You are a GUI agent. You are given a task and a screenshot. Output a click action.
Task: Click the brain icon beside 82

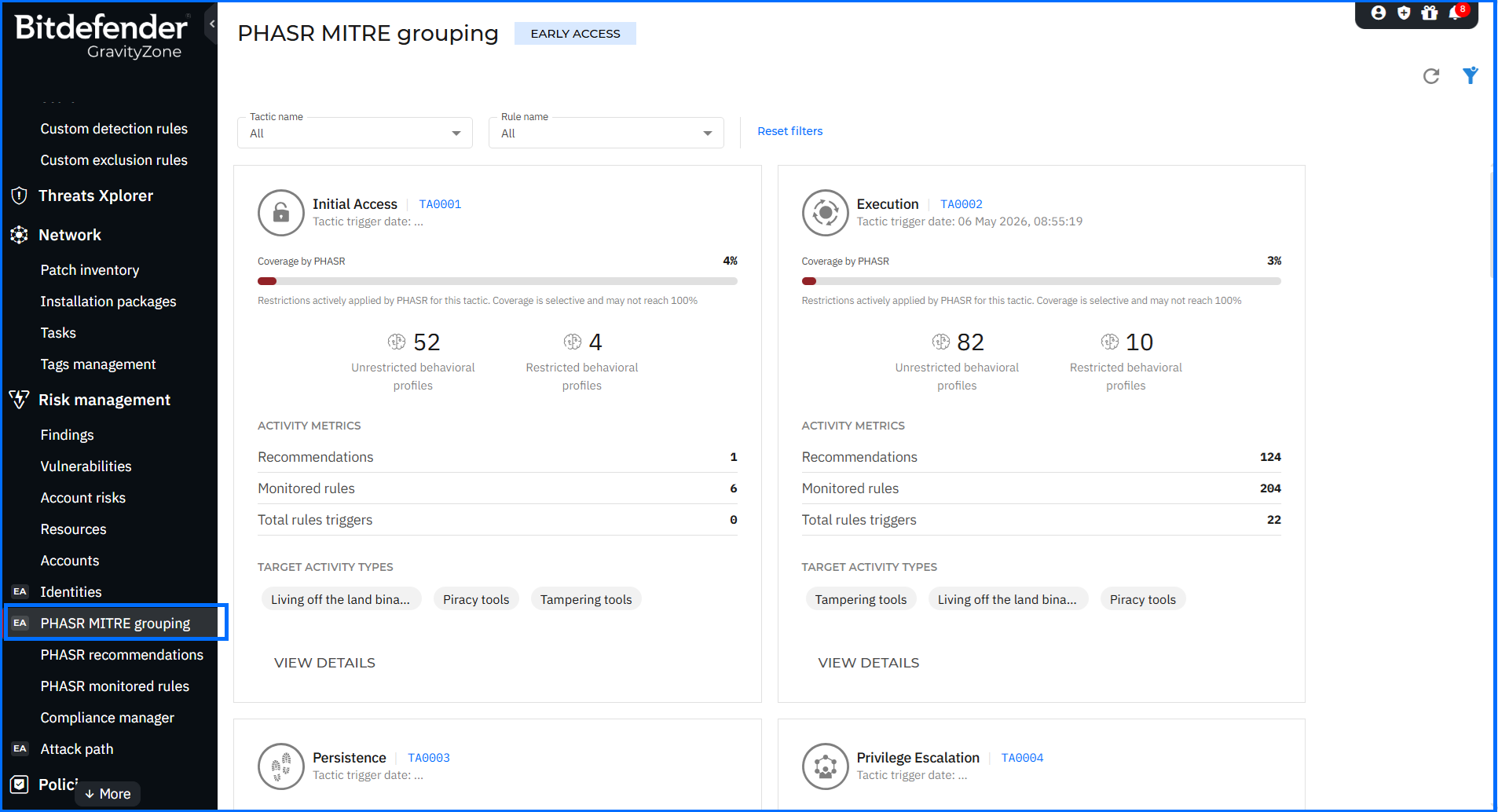click(x=941, y=342)
